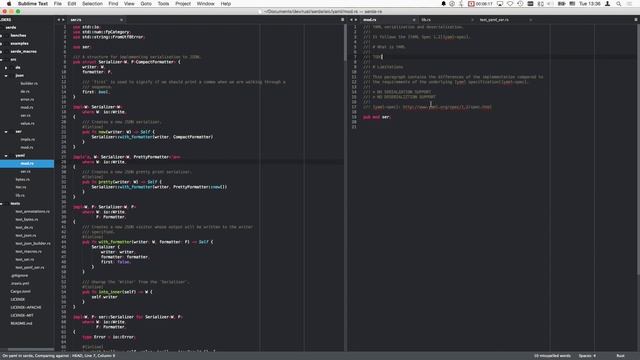Open README.md in the sidebar

coord(21,323)
